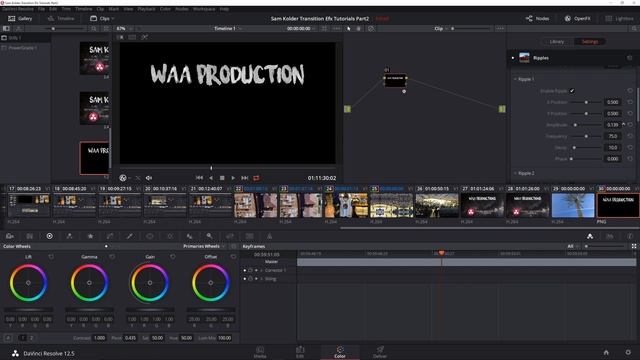
Task: Adjust the Frequency slider
Action: pos(586,136)
